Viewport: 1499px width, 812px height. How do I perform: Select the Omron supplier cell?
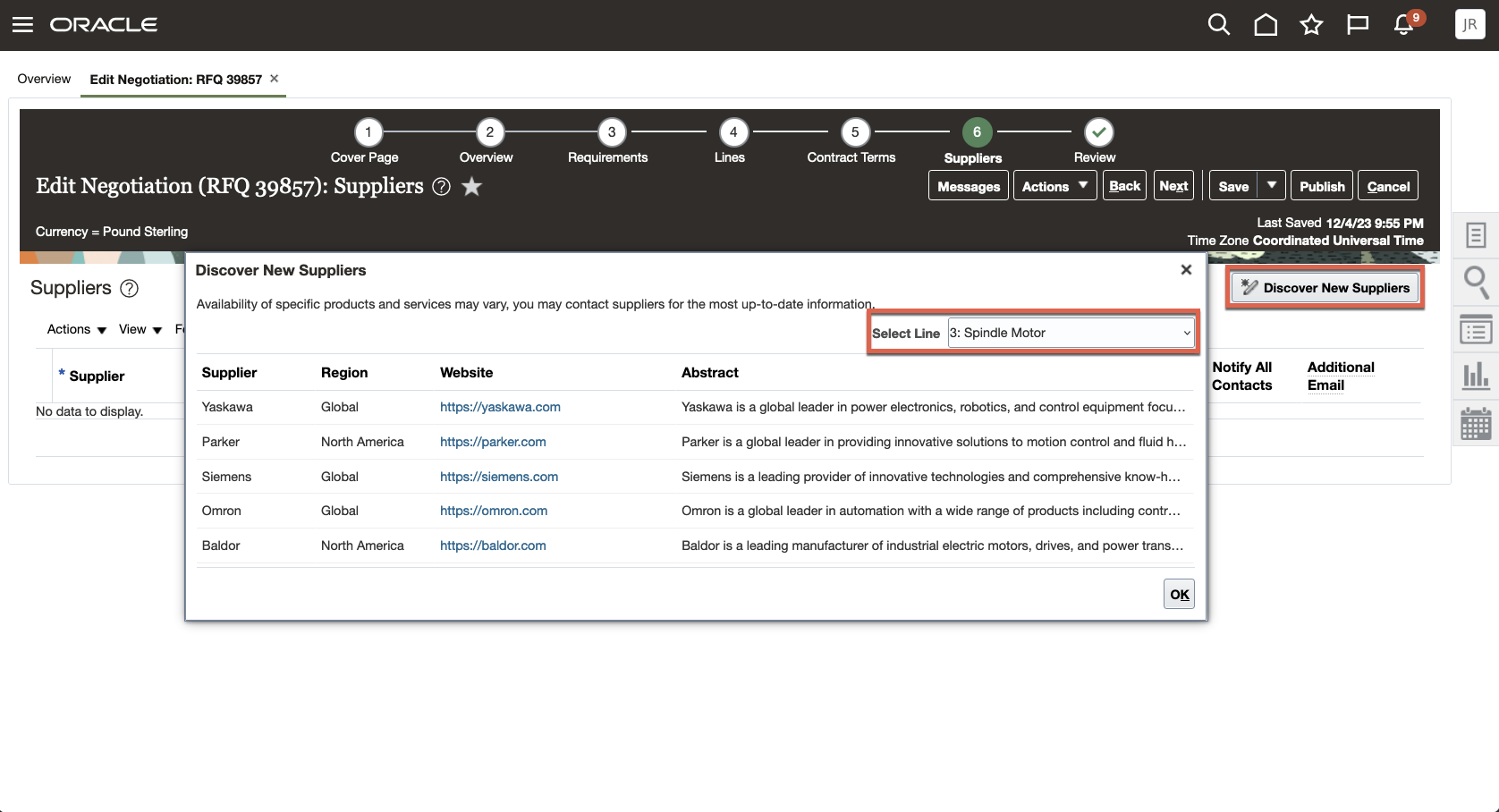(x=221, y=511)
